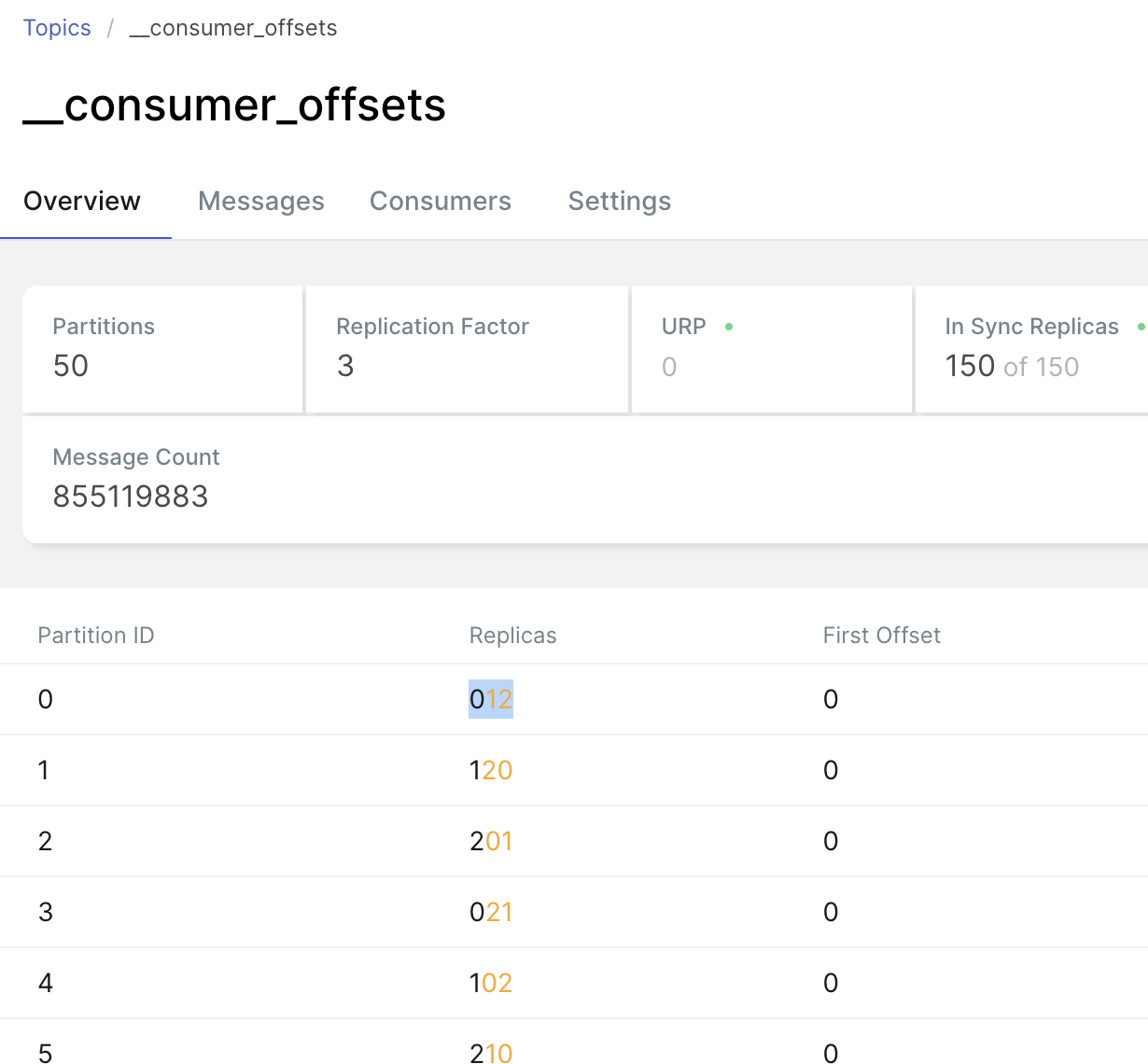Click the __consumer_offsets topic title
Screen dimensions: 1148x1064
click(234, 105)
